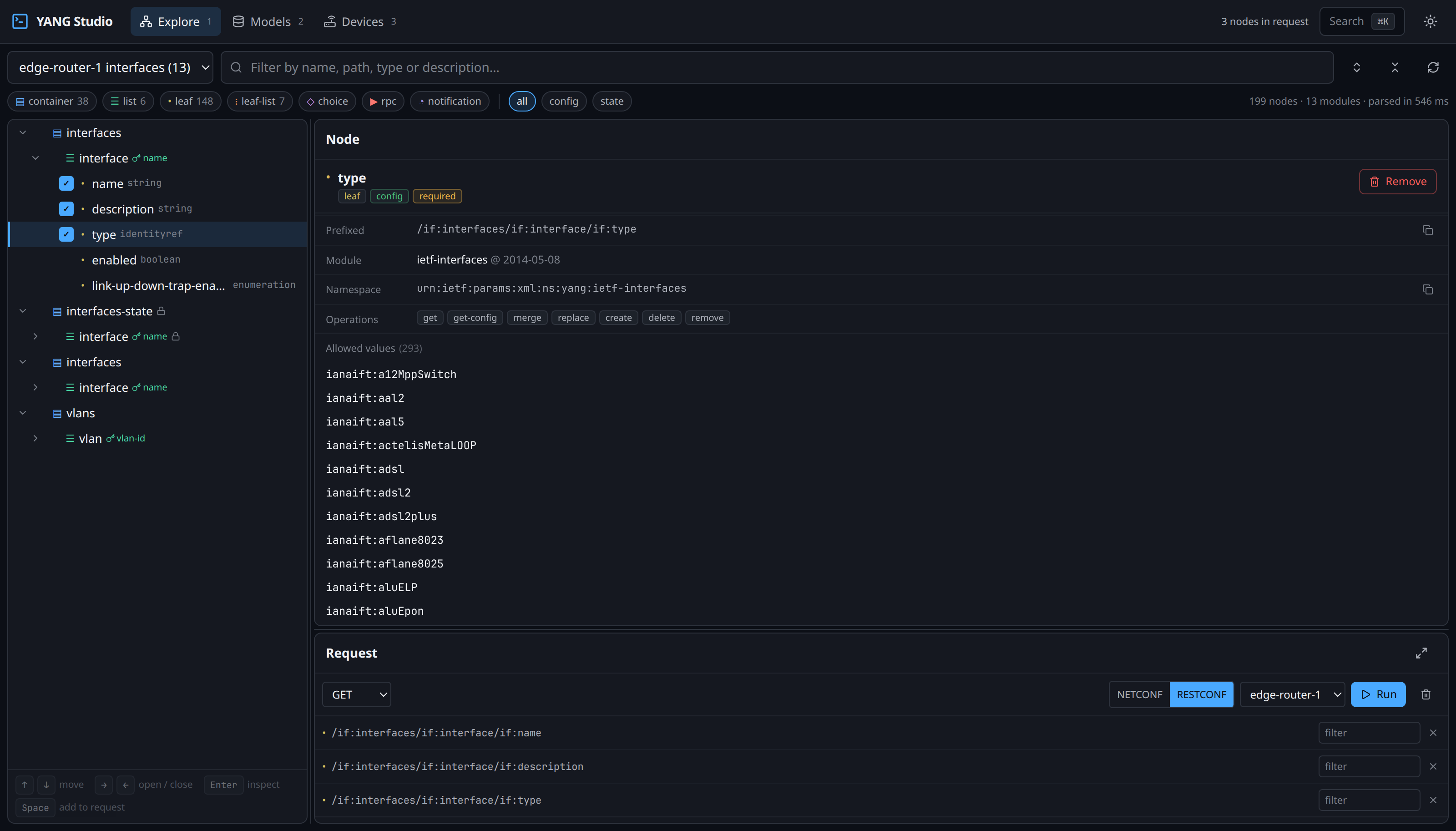The height and width of the screenshot is (831, 1456).
Task: Remove the if:description path from request
Action: [x=1433, y=766]
